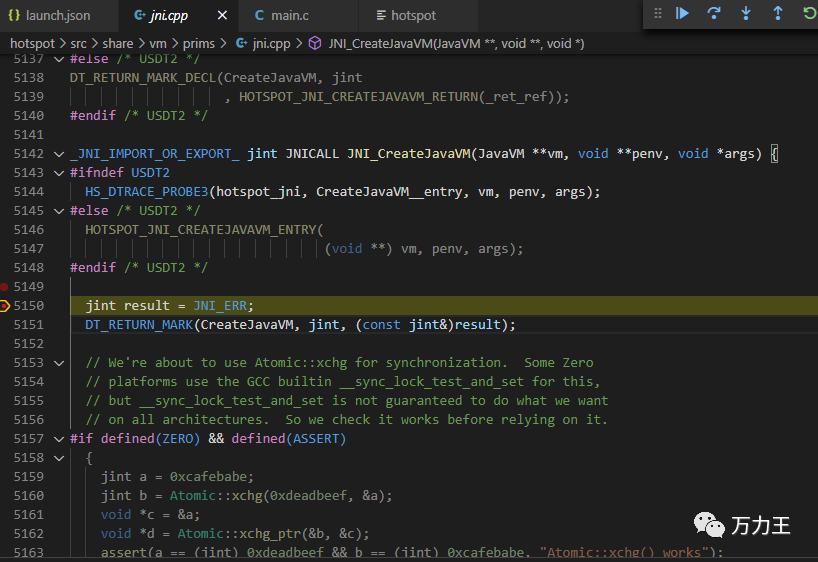Screen dimensions: 818x562
Task: Collapse the code fold at line 5137
Action: (x=60, y=58)
